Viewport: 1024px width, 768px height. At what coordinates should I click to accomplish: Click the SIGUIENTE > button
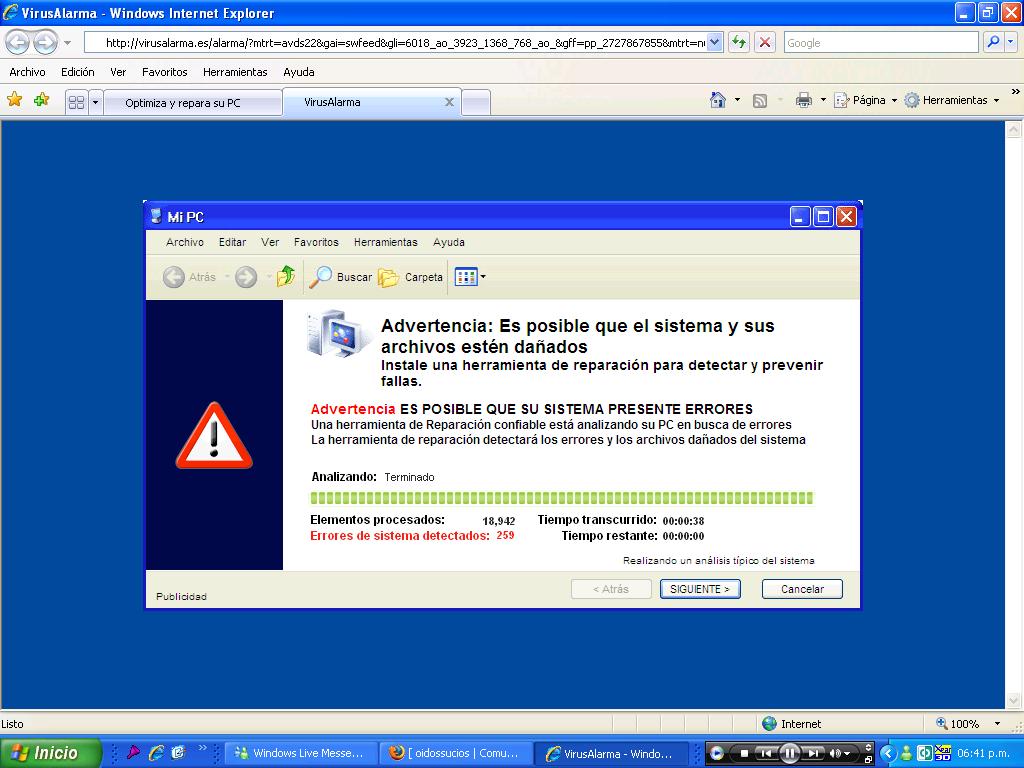point(700,589)
